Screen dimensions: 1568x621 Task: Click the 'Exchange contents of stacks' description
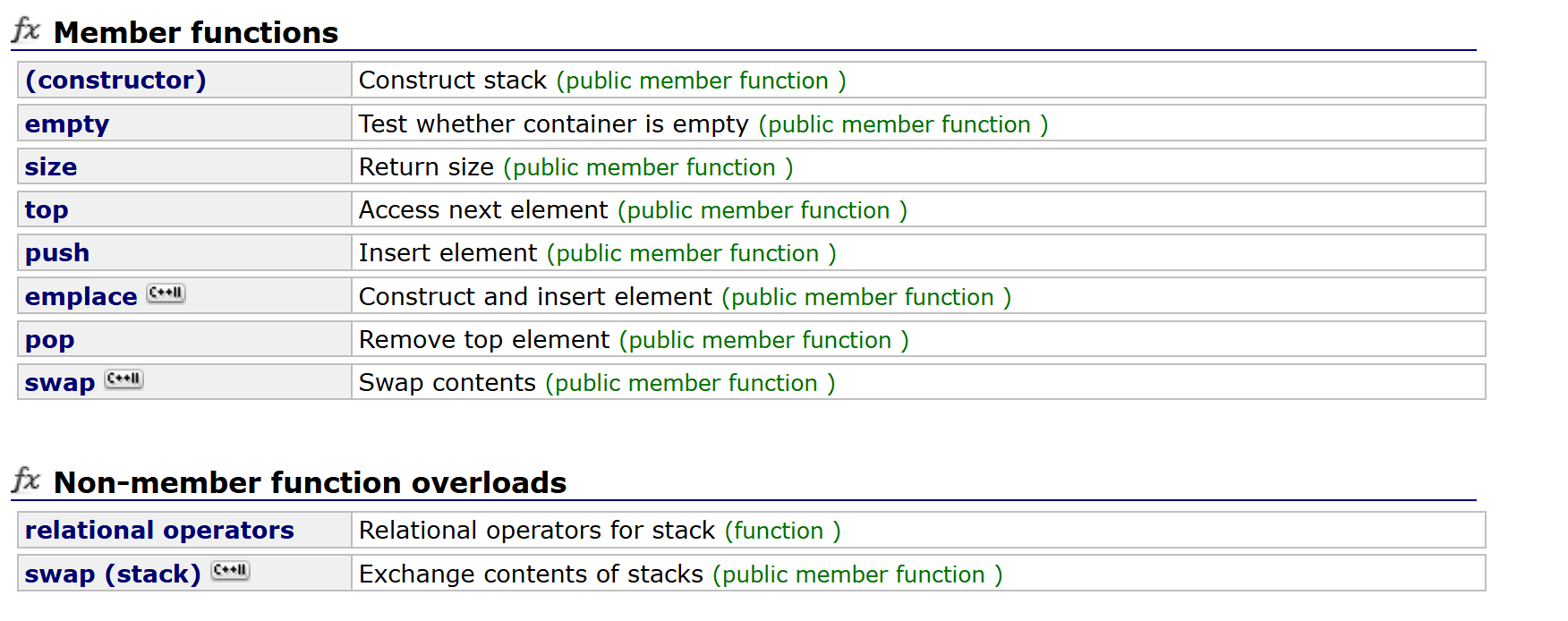(x=531, y=574)
